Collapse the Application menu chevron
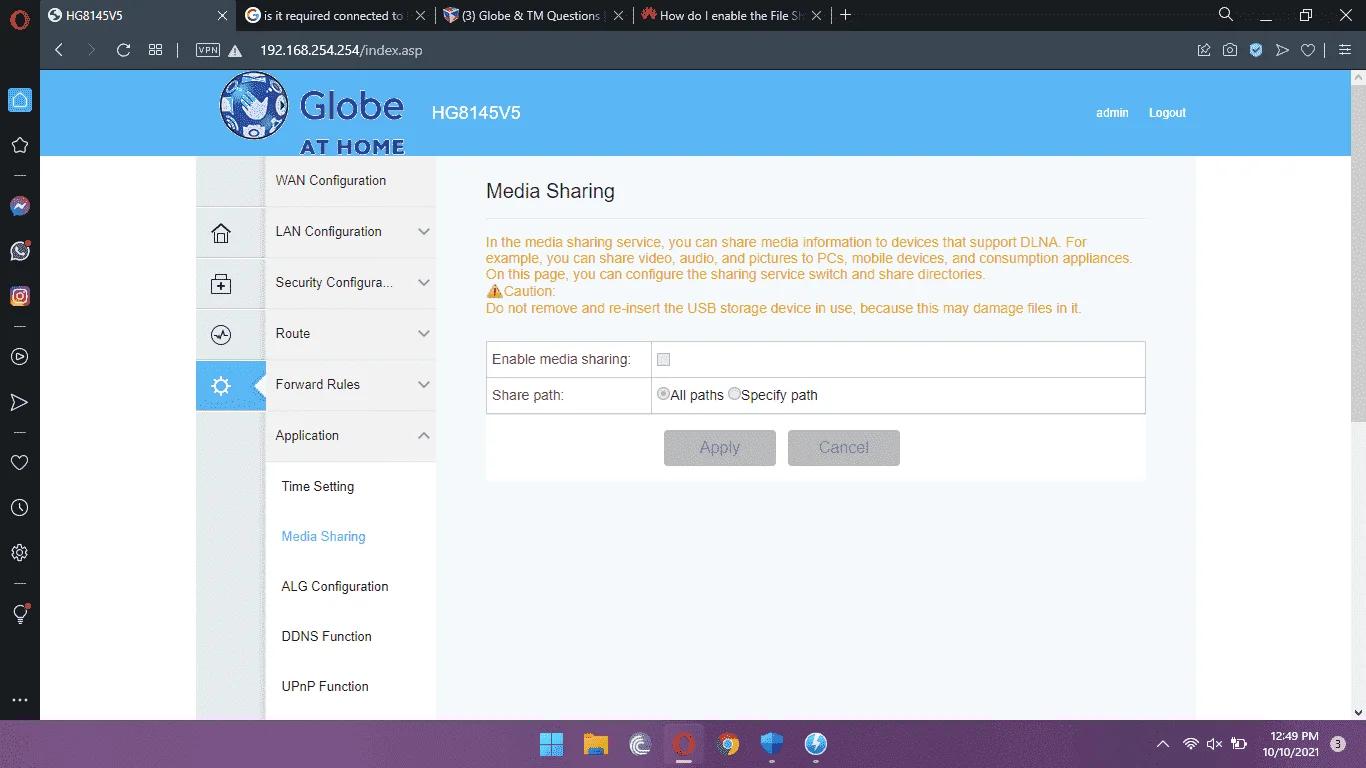 click(424, 436)
